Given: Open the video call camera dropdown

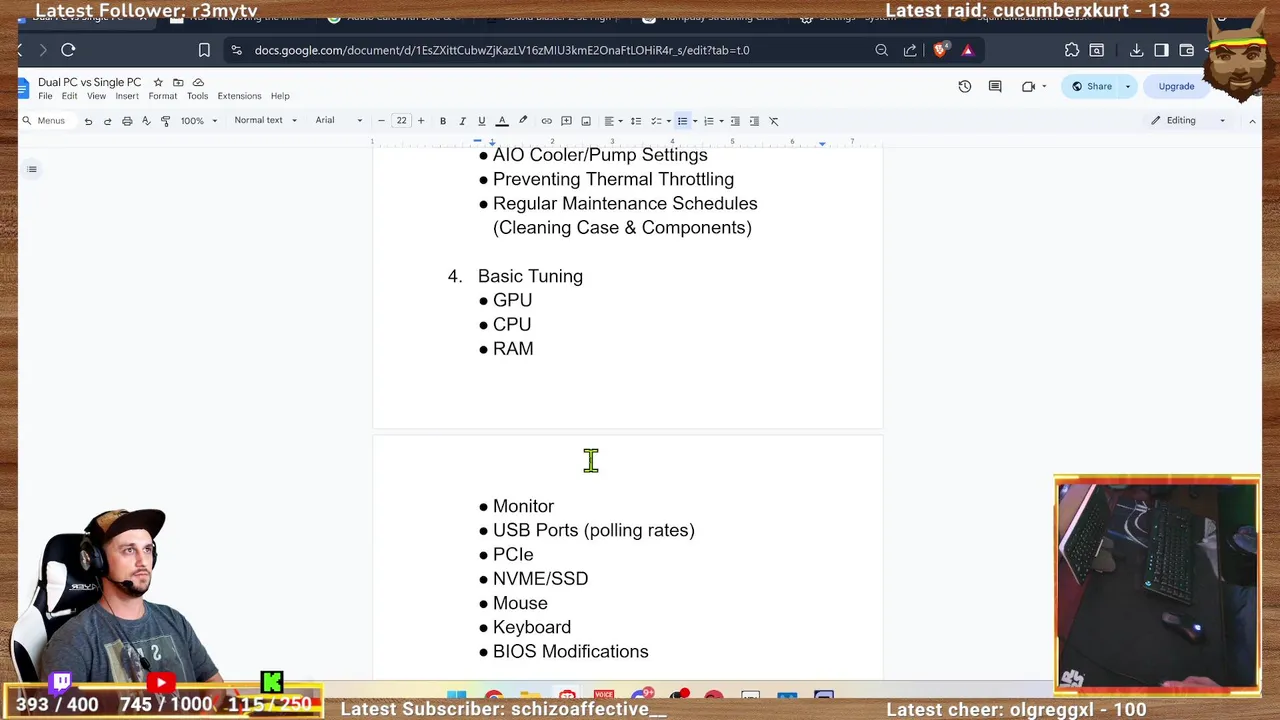Looking at the screenshot, I should point(1034,86).
